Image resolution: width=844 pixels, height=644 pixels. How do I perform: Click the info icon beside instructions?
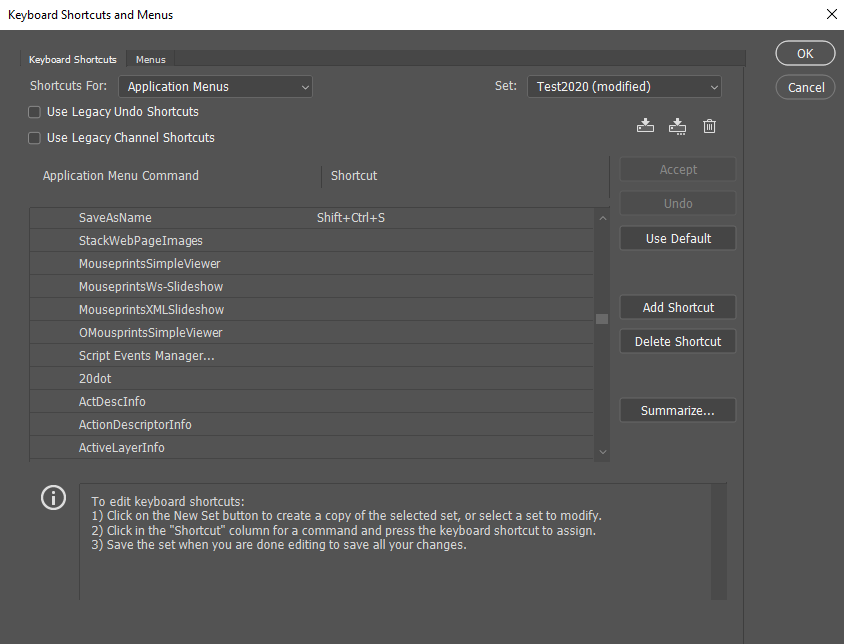[x=53, y=498]
